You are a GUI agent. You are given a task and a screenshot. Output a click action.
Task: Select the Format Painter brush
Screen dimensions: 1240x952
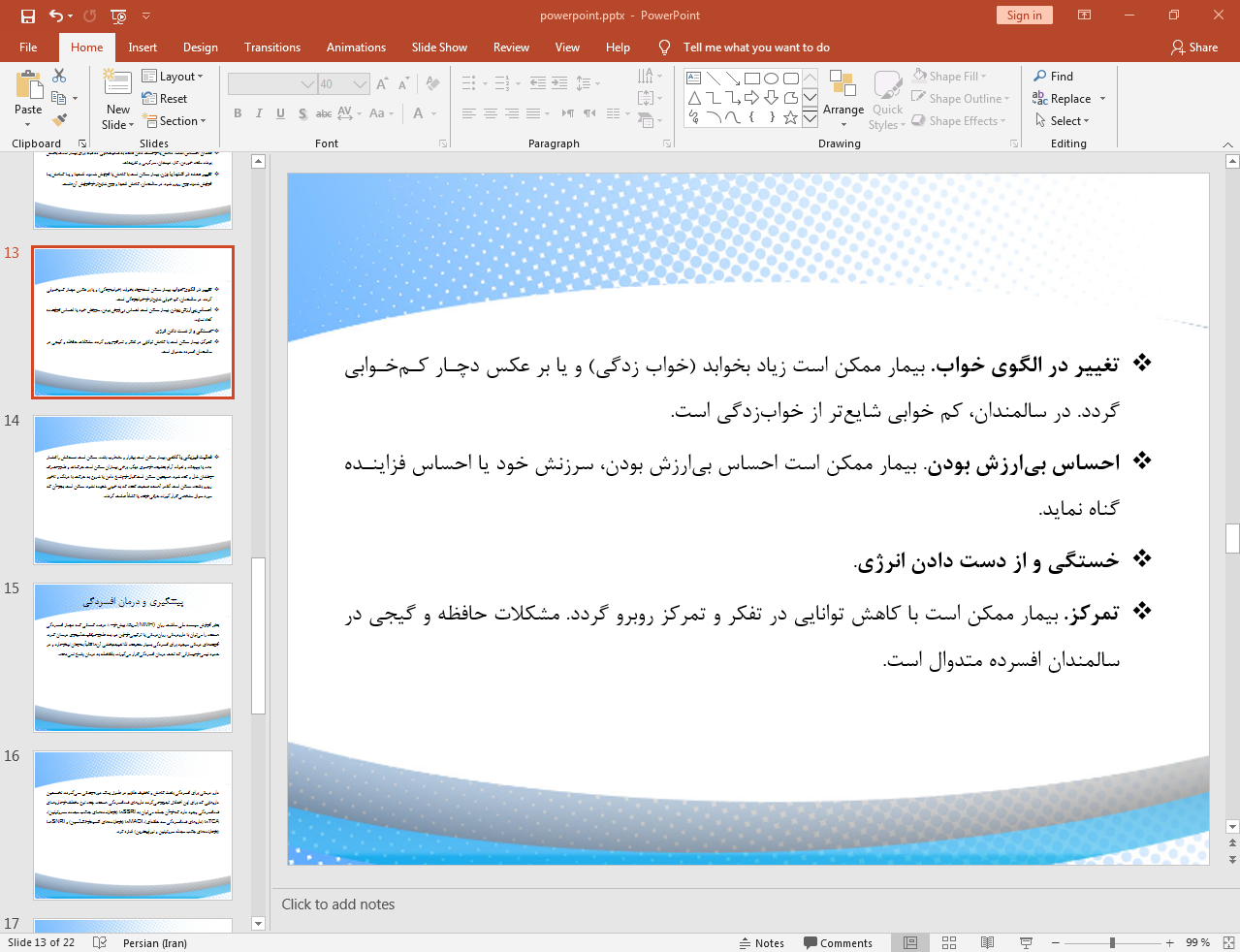(x=59, y=120)
